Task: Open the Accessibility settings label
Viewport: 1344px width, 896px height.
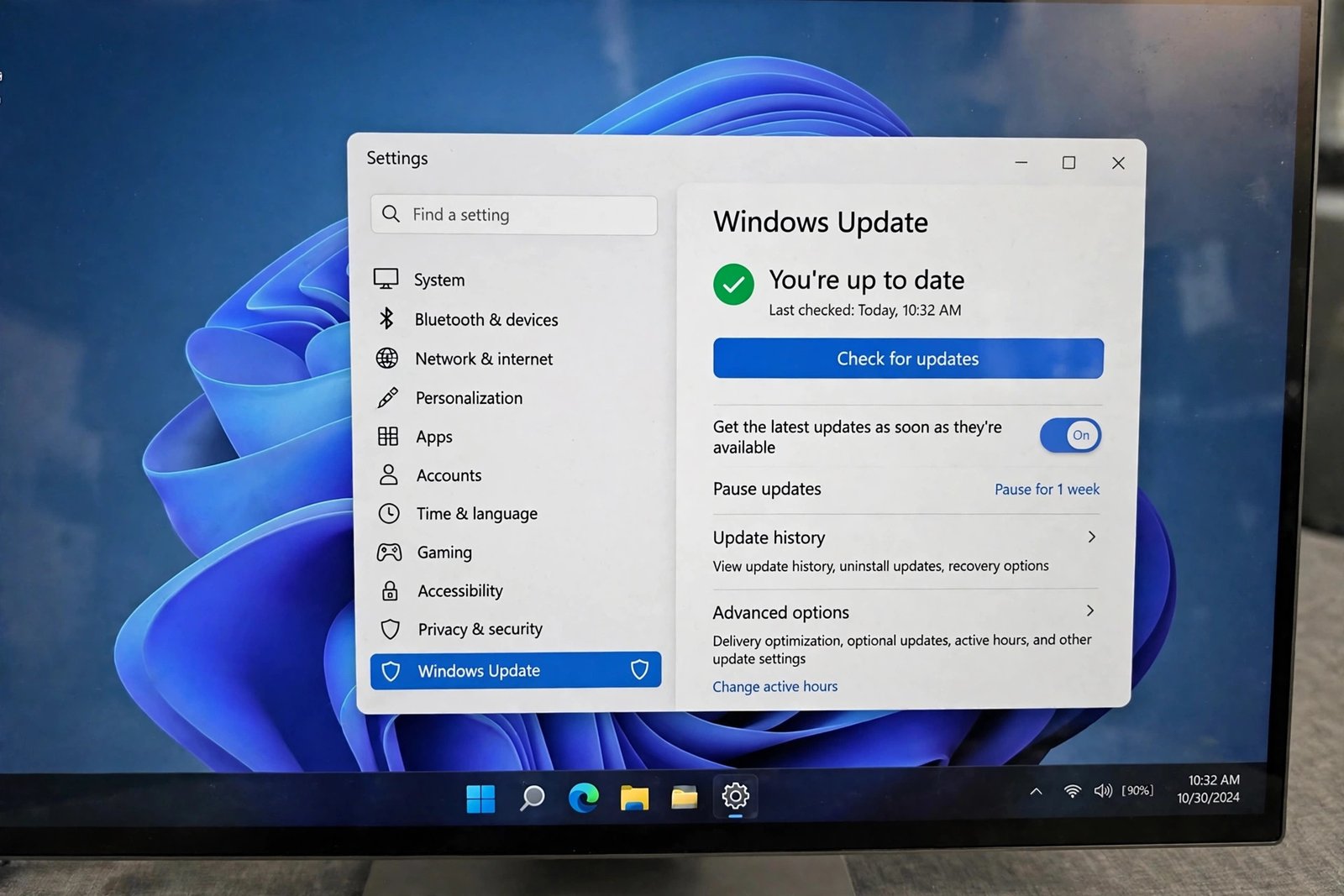Action: 460,591
